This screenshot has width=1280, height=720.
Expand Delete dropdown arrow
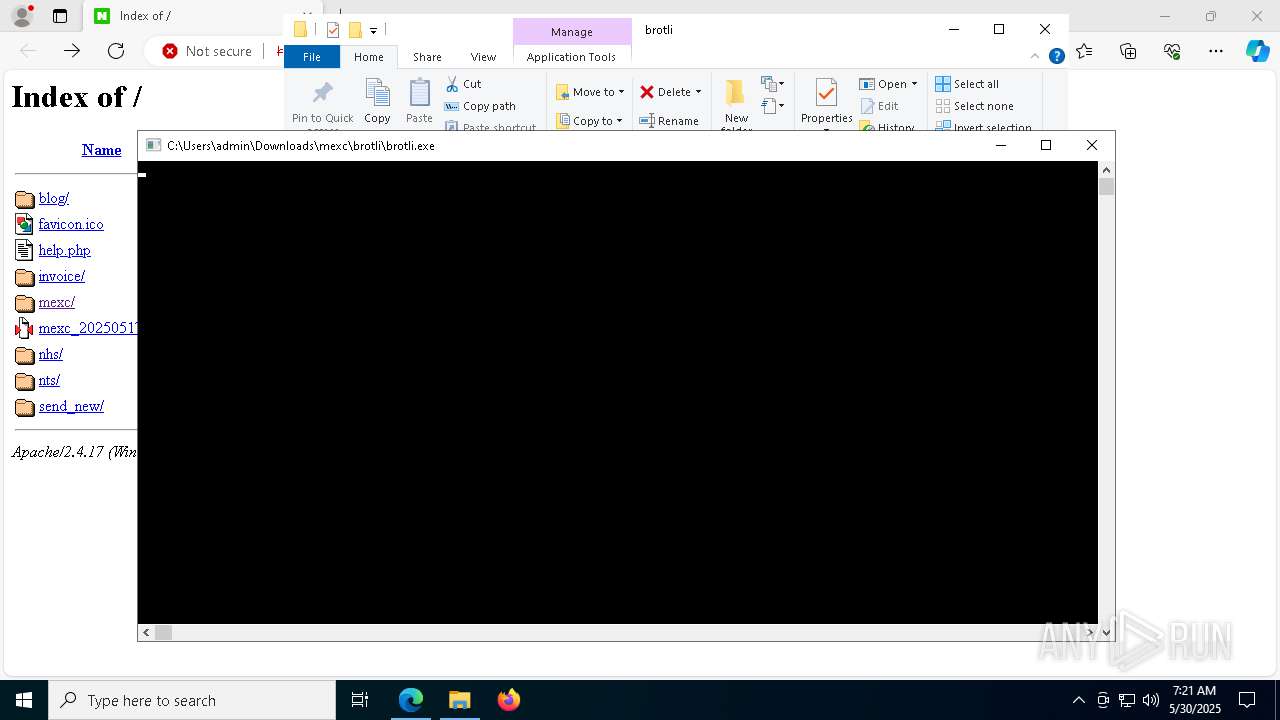pyautogui.click(x=698, y=92)
